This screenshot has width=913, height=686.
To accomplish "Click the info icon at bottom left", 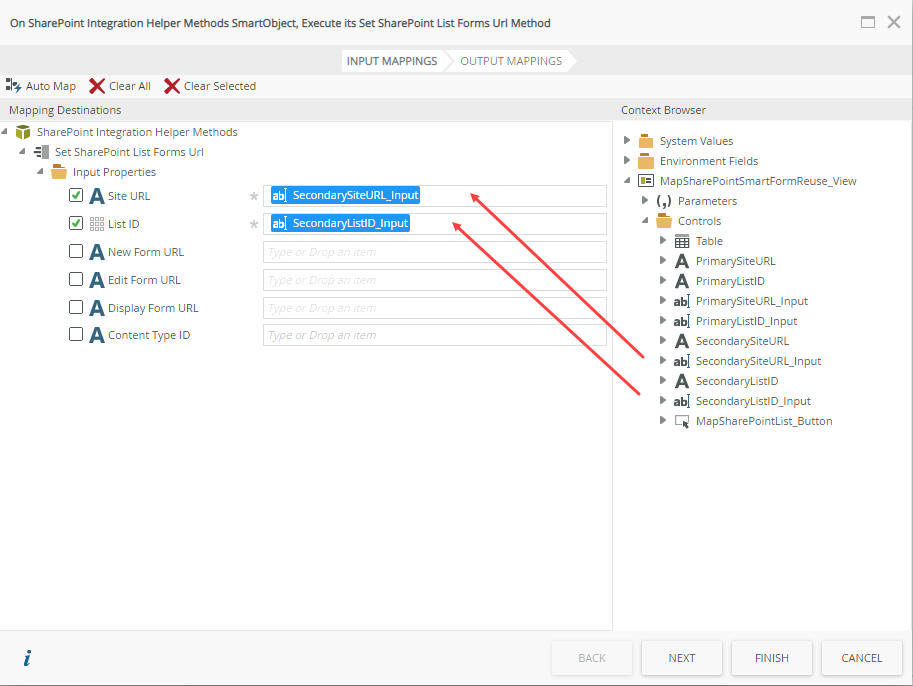I will point(27,658).
